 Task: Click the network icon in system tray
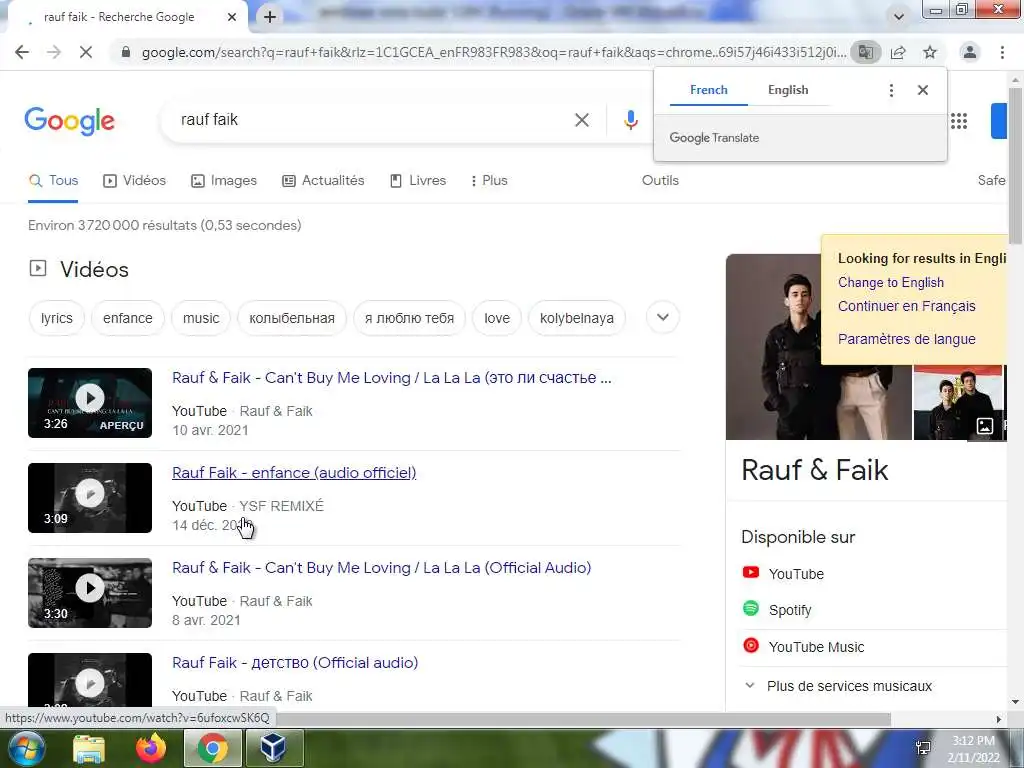(x=923, y=748)
